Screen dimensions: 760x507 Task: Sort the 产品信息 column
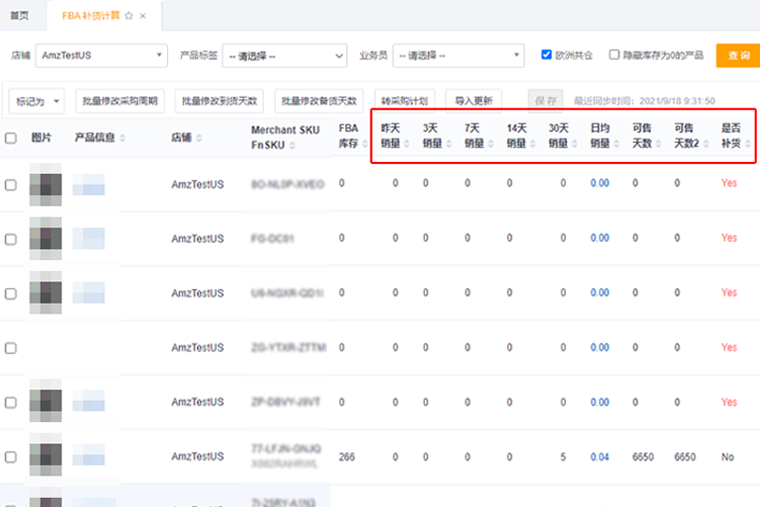(x=123, y=138)
